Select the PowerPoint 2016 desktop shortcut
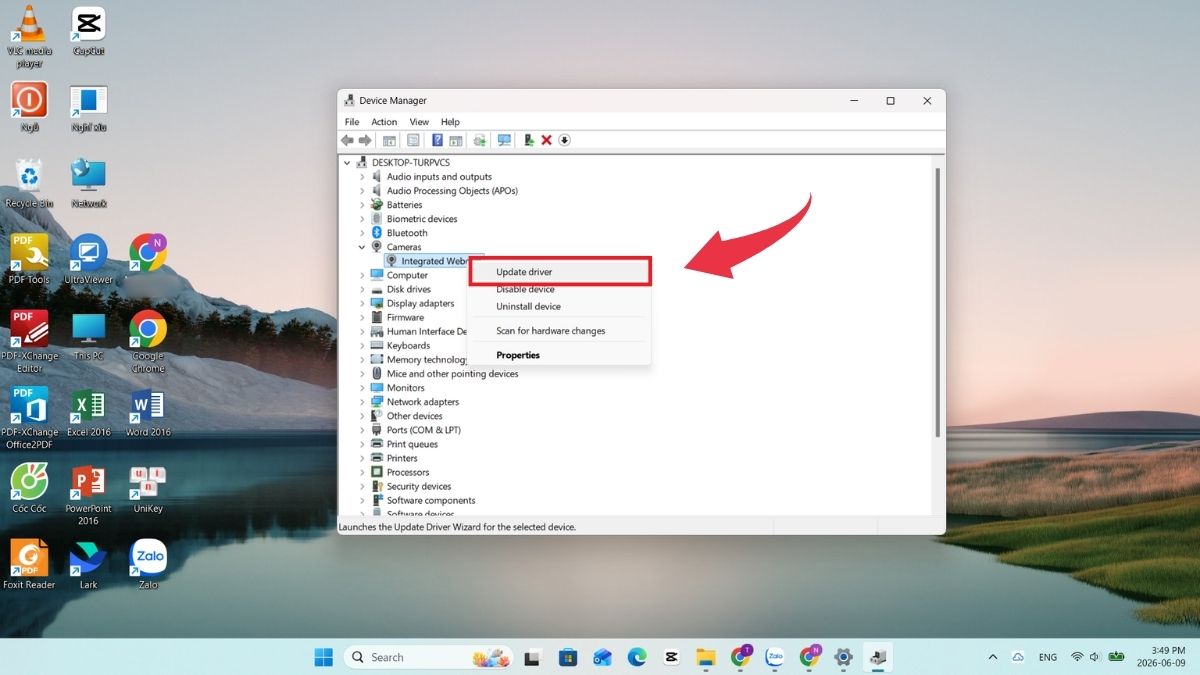The height and width of the screenshot is (675, 1200). [x=89, y=494]
